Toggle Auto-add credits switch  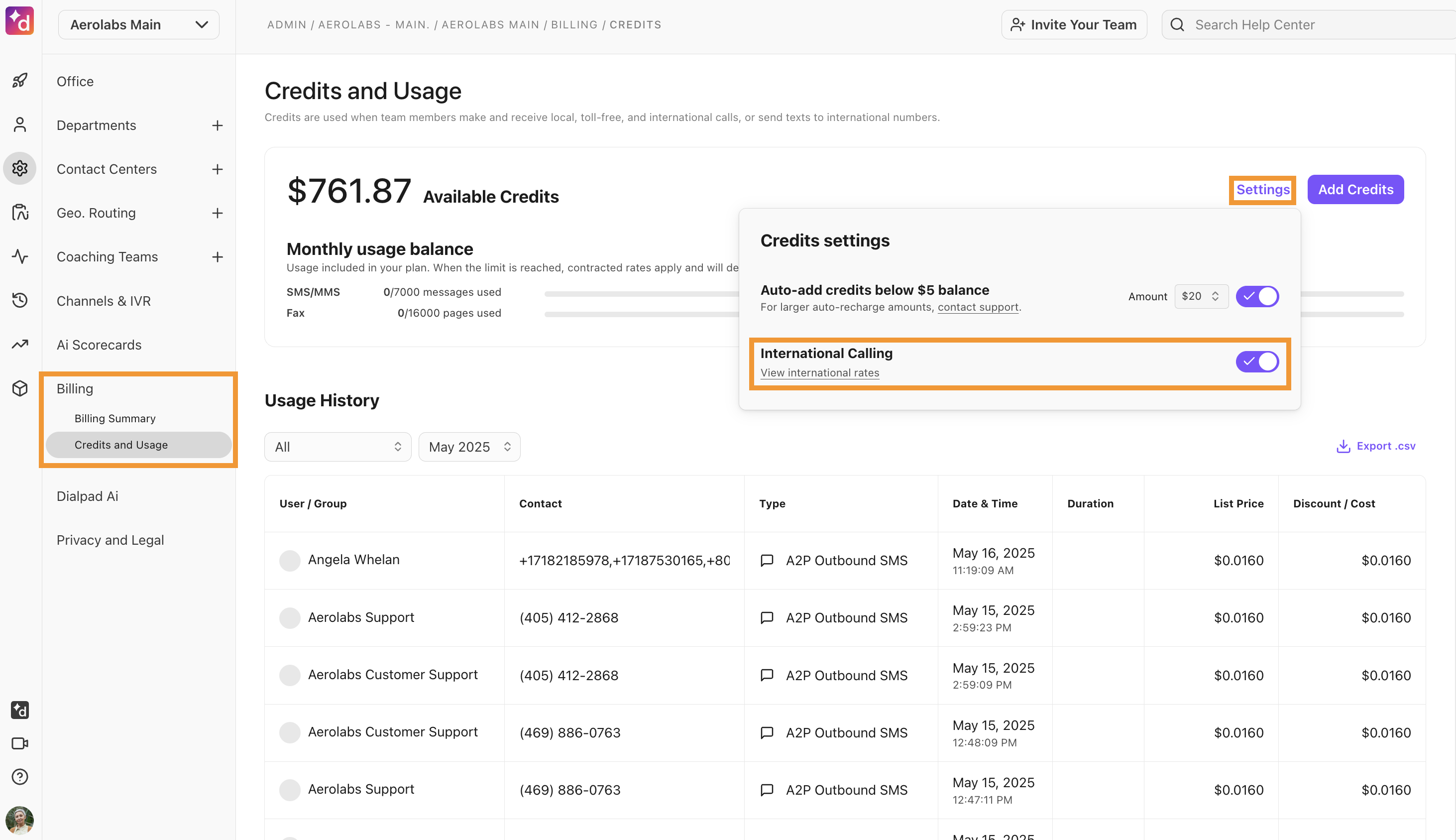pos(1257,296)
